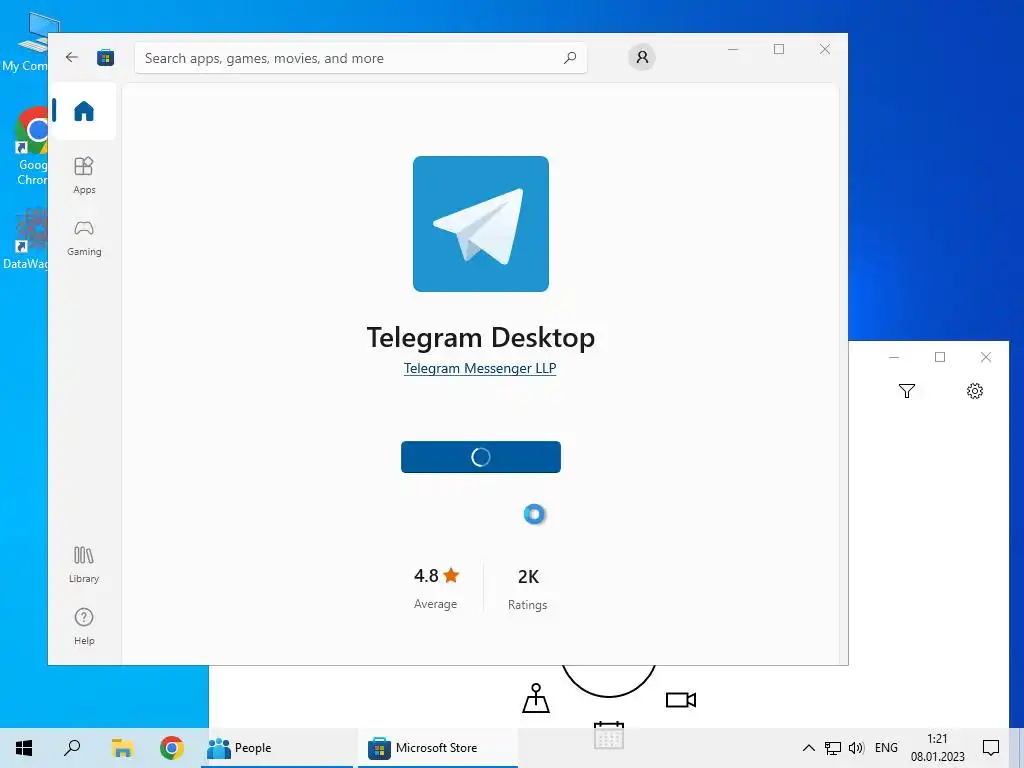Maximize the People window
1024x768 pixels.
coord(940,357)
